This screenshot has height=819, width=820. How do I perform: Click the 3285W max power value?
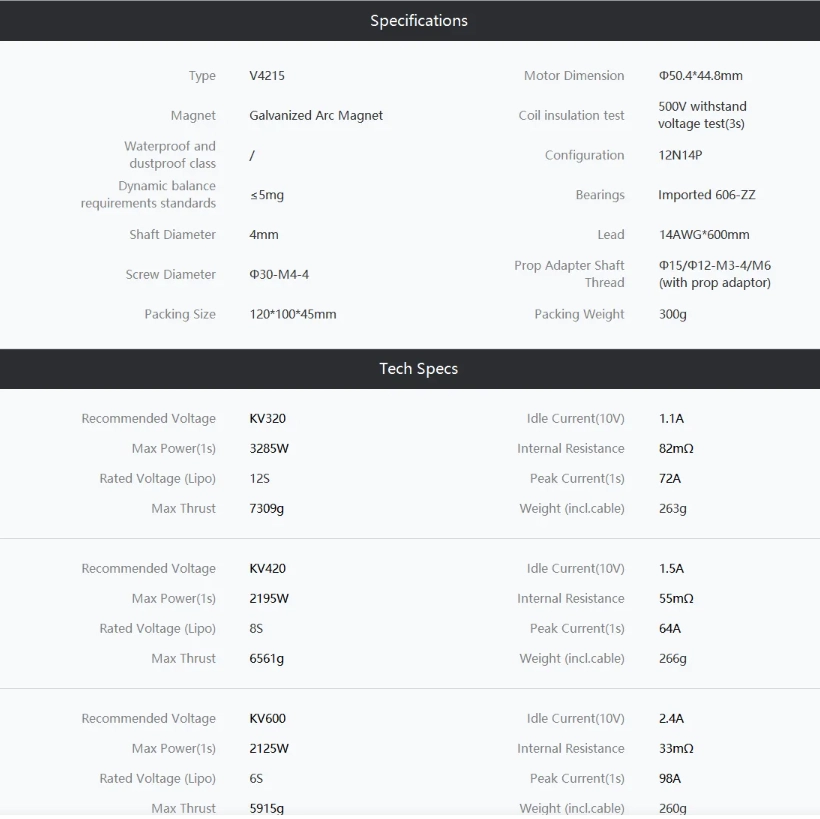point(269,449)
